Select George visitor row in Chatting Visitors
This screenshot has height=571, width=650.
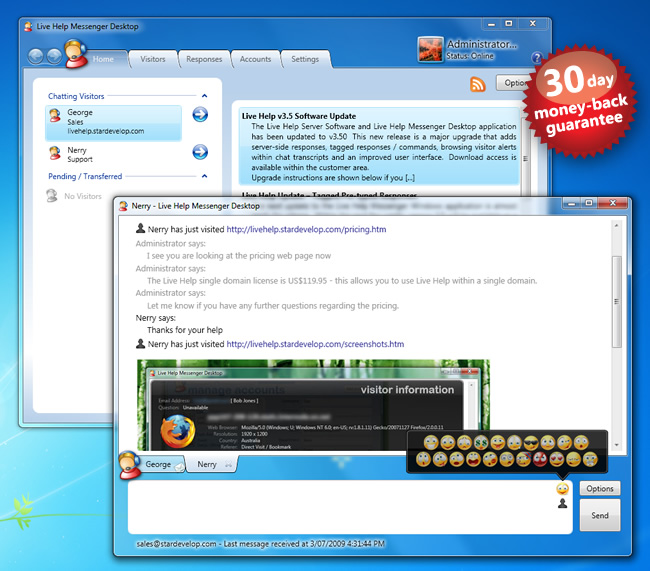coord(114,123)
